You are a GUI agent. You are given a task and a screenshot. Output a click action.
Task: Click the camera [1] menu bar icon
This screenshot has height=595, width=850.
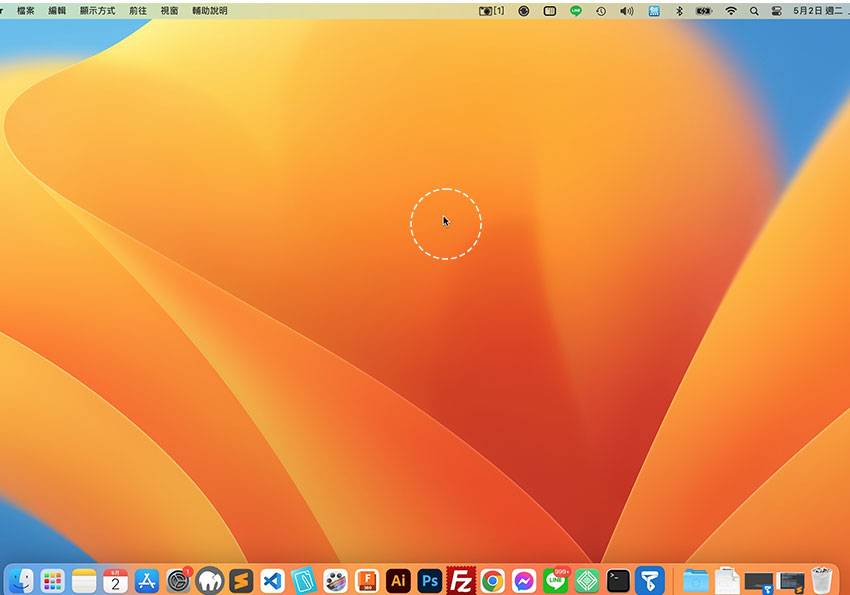click(492, 10)
